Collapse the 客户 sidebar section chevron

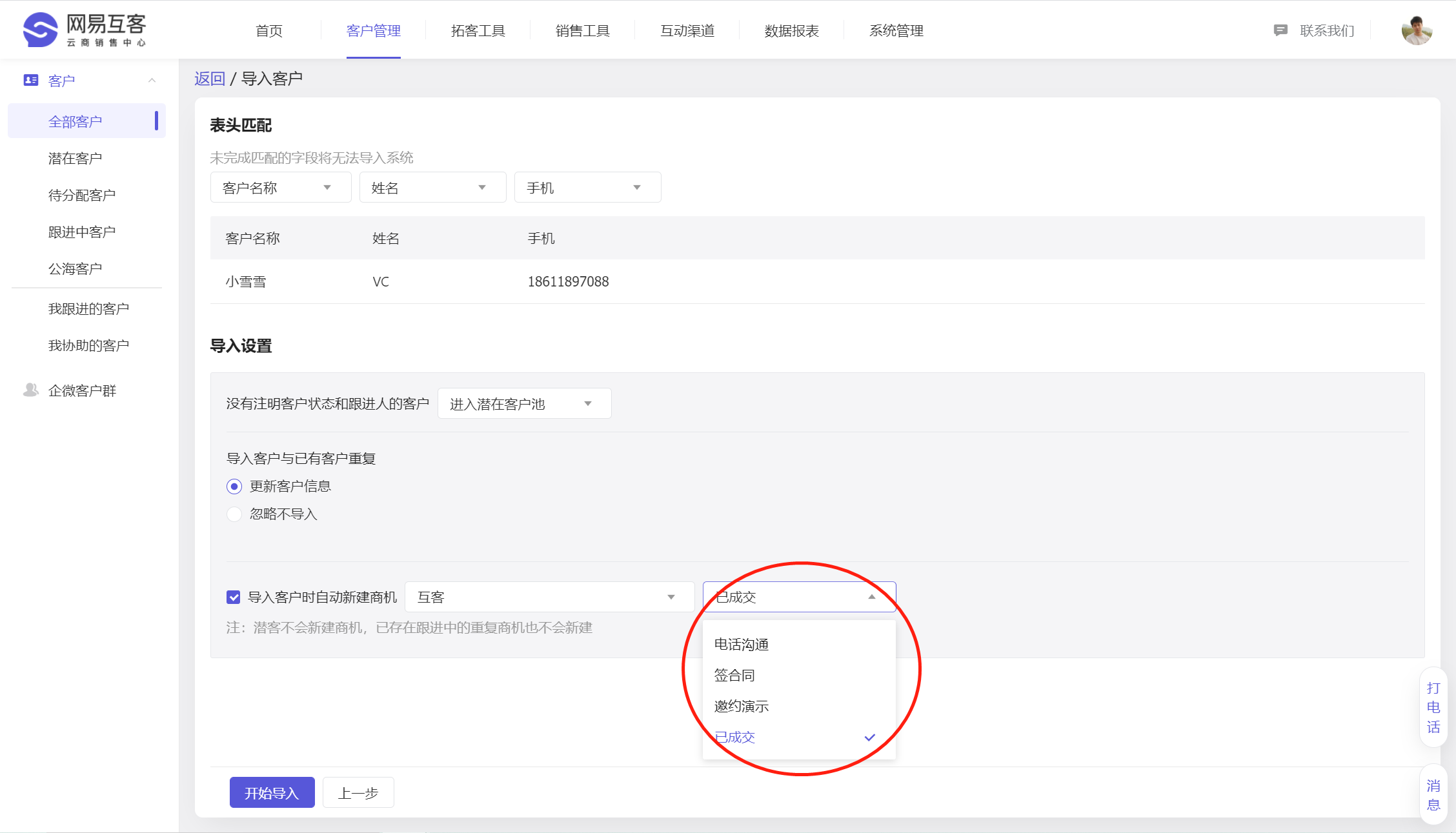point(152,80)
